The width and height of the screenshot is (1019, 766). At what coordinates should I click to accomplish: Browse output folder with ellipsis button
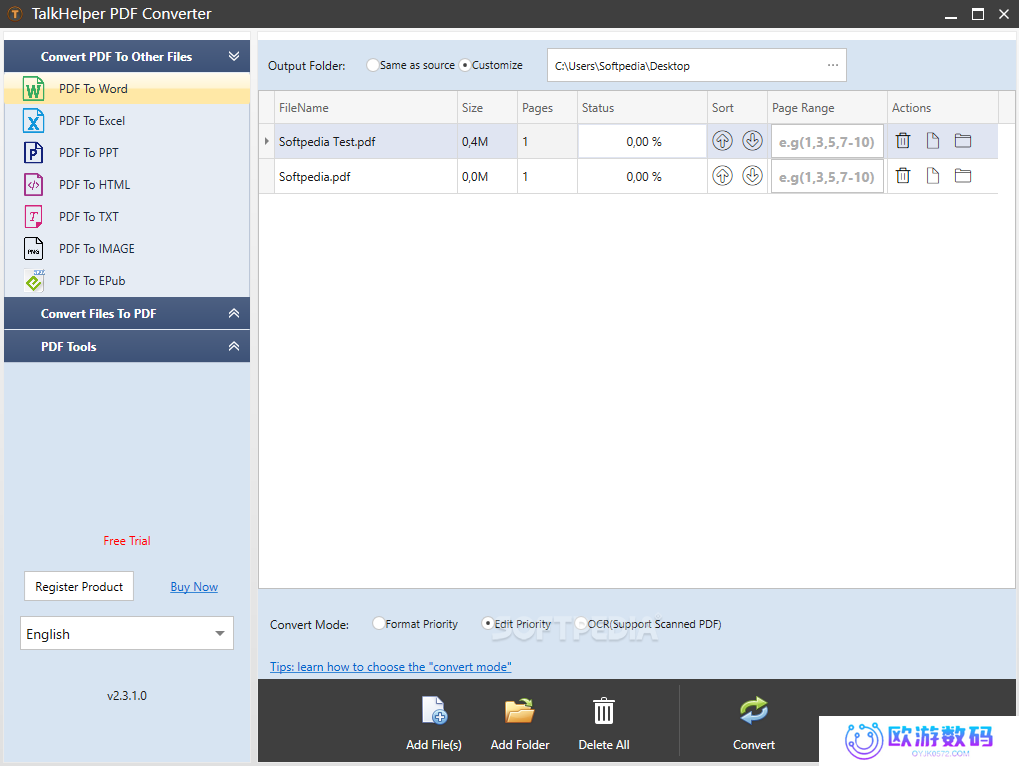click(832, 65)
